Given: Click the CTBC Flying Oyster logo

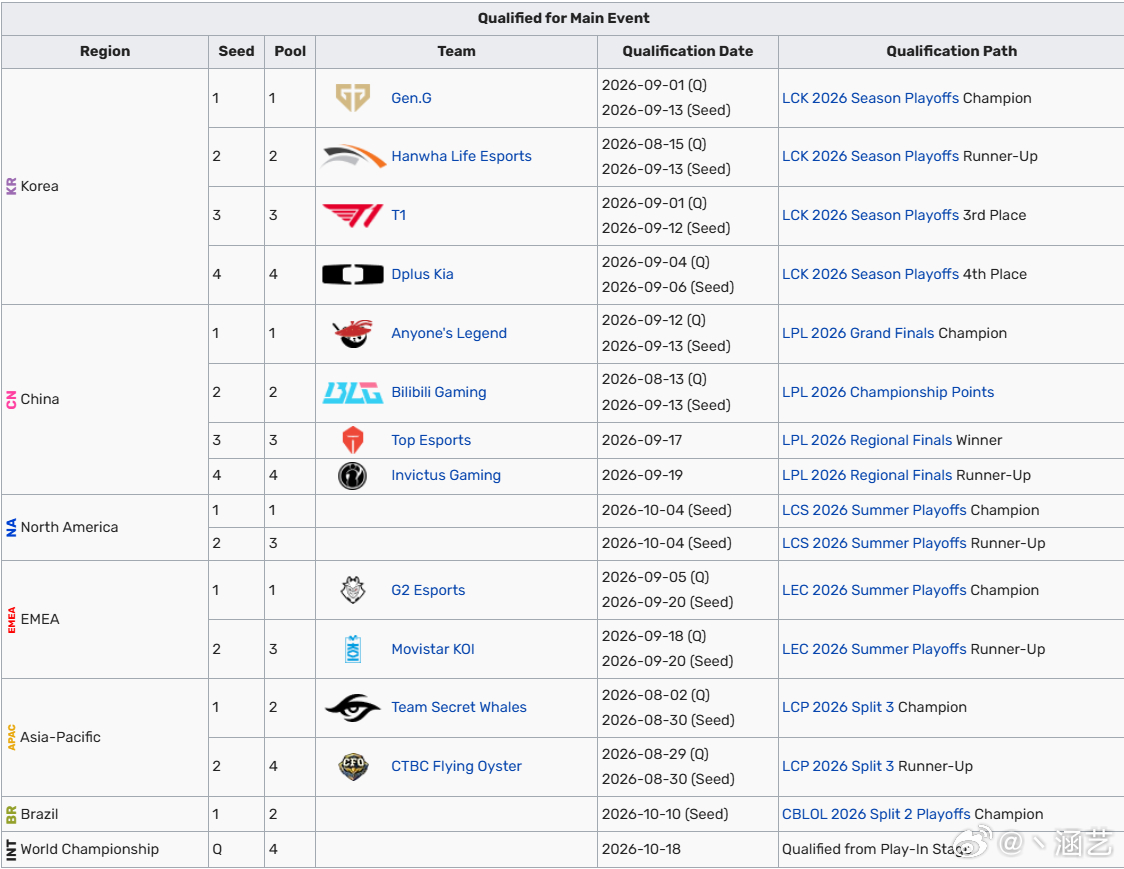Looking at the screenshot, I should click(x=353, y=766).
